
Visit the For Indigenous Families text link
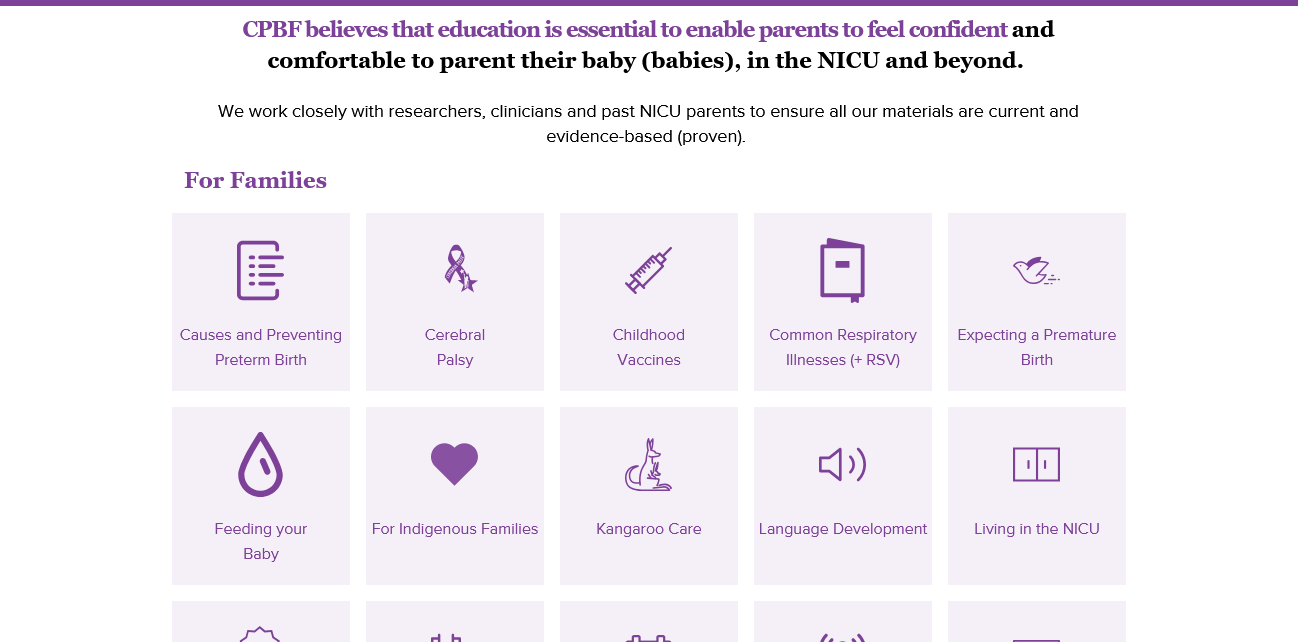(x=455, y=529)
